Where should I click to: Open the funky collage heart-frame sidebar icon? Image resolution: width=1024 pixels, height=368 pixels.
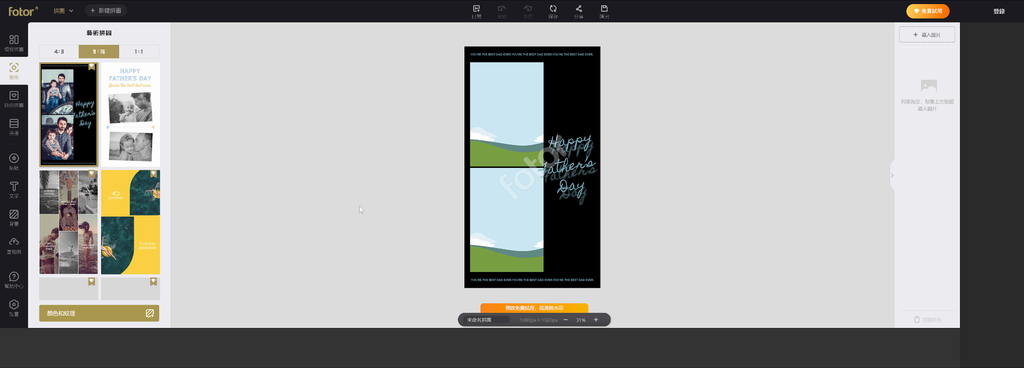(14, 99)
